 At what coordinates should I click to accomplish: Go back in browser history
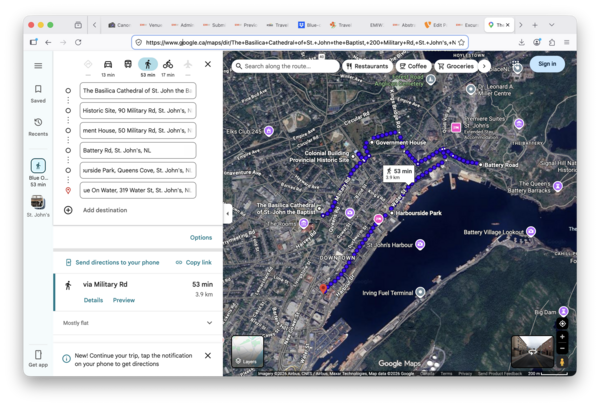[48, 42]
